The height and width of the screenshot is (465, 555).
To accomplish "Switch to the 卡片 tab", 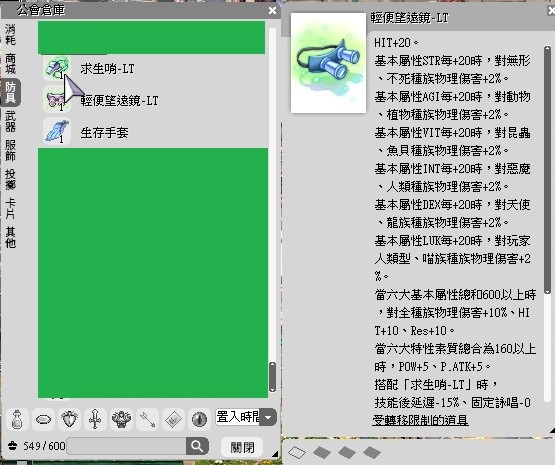I will [10, 208].
